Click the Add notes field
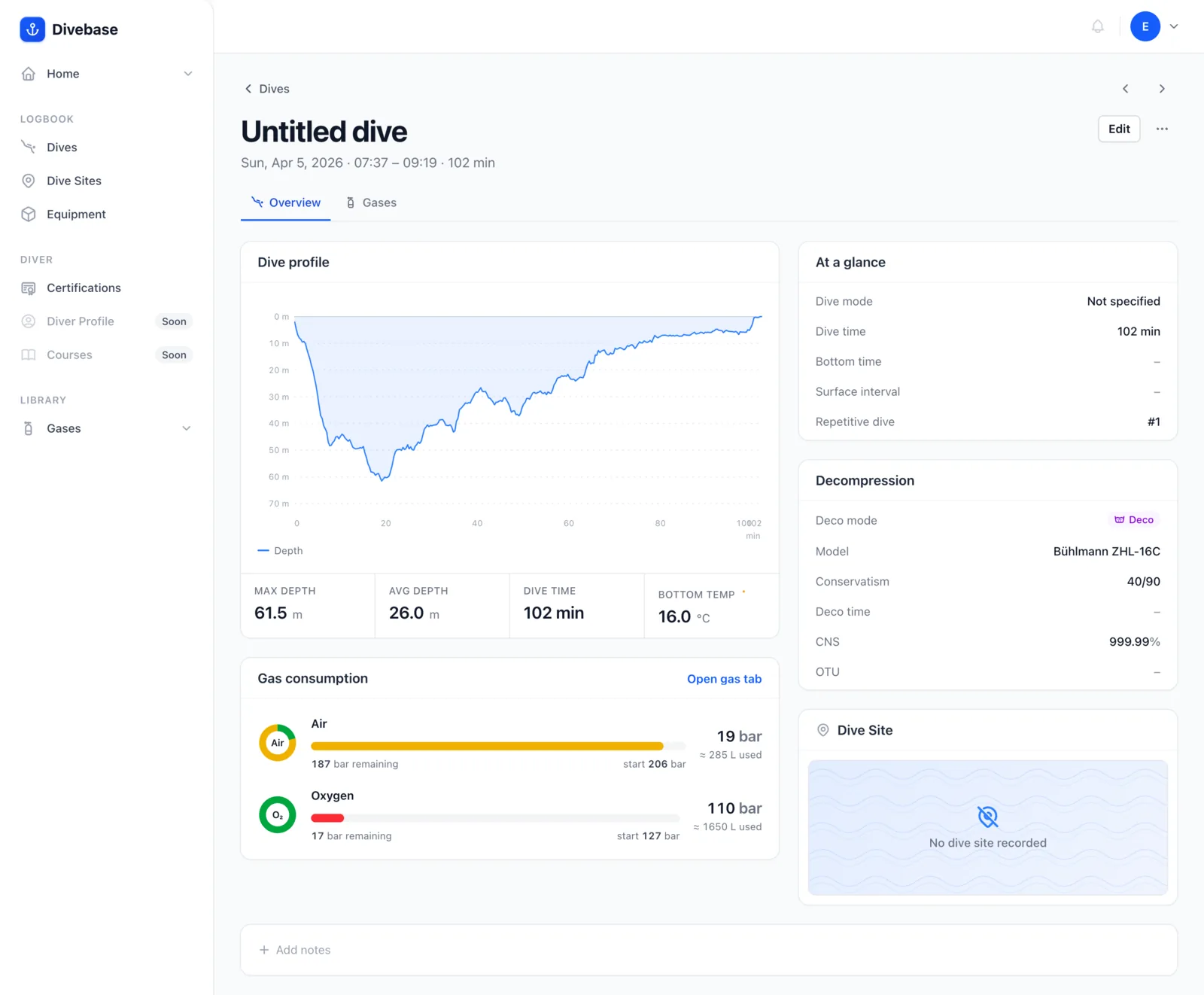 click(x=709, y=950)
